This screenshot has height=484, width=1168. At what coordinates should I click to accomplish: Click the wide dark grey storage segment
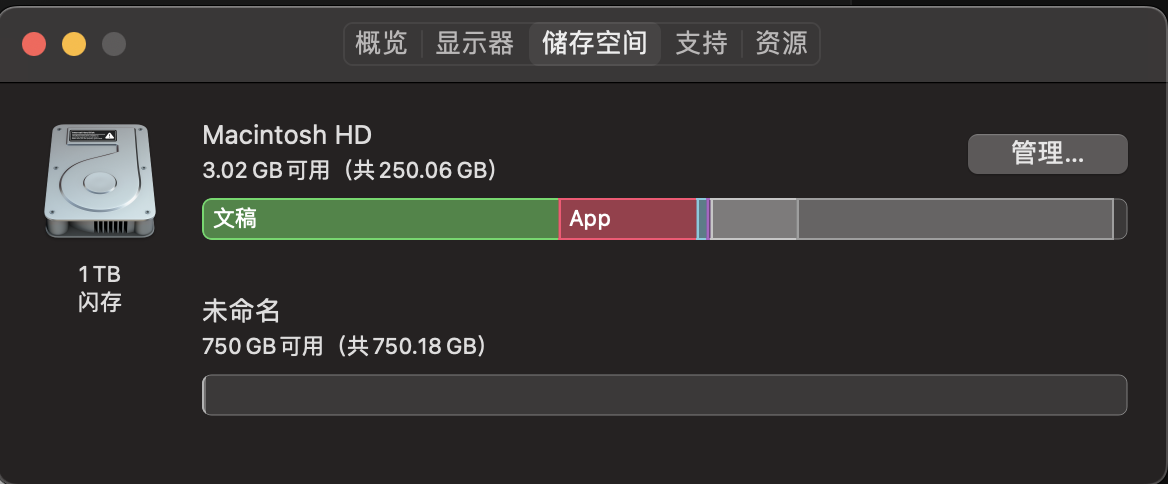(x=955, y=219)
